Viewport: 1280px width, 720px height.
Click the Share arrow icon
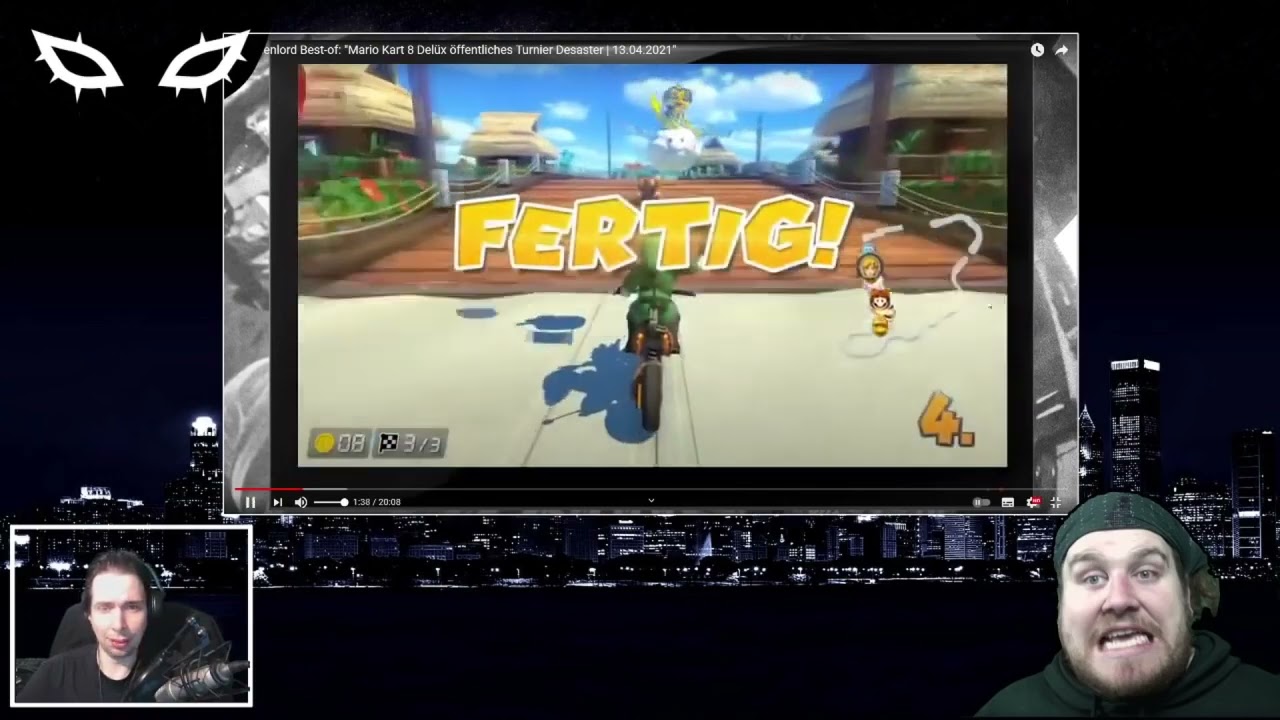(x=1061, y=50)
